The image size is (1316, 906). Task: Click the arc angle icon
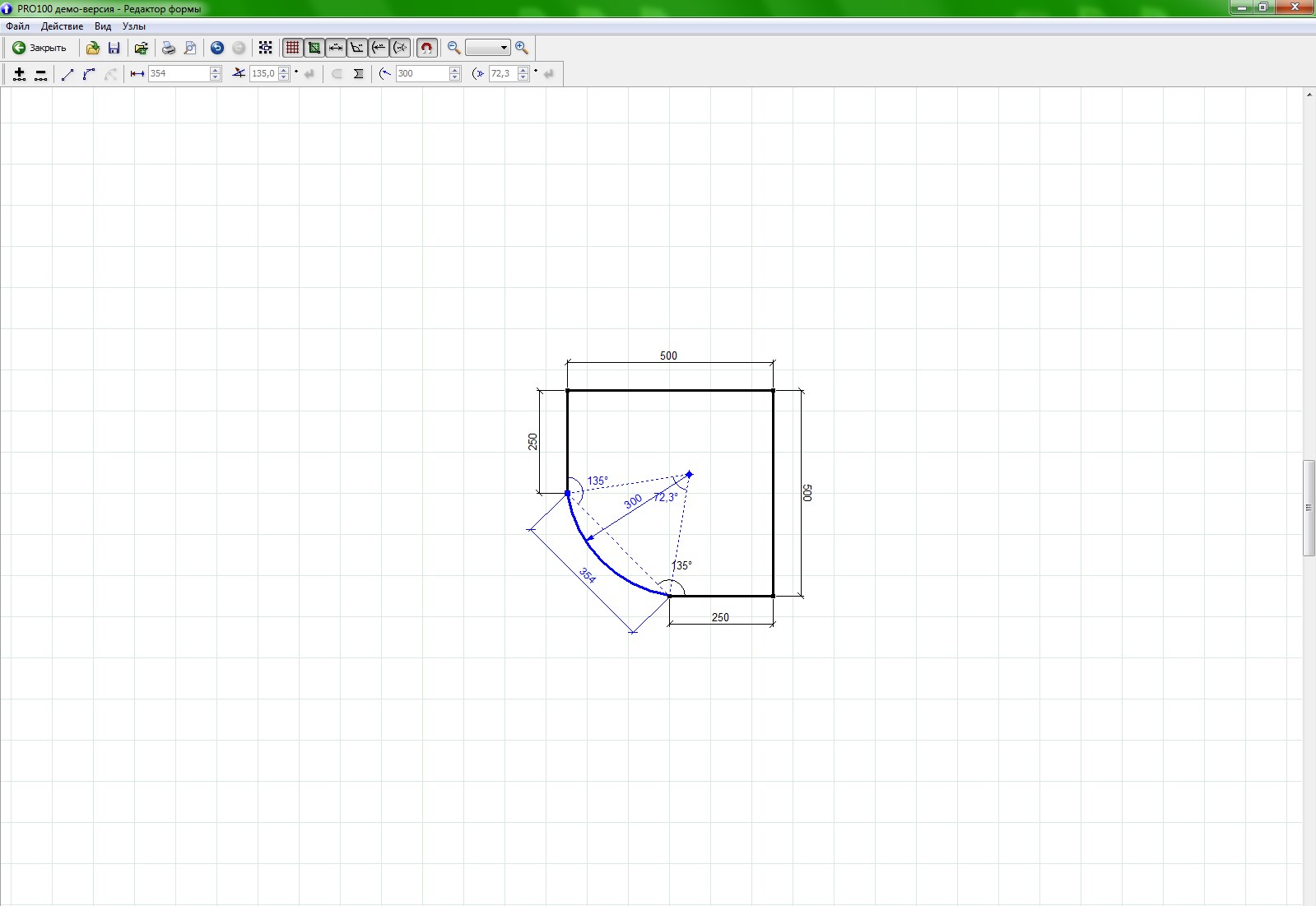click(x=478, y=74)
